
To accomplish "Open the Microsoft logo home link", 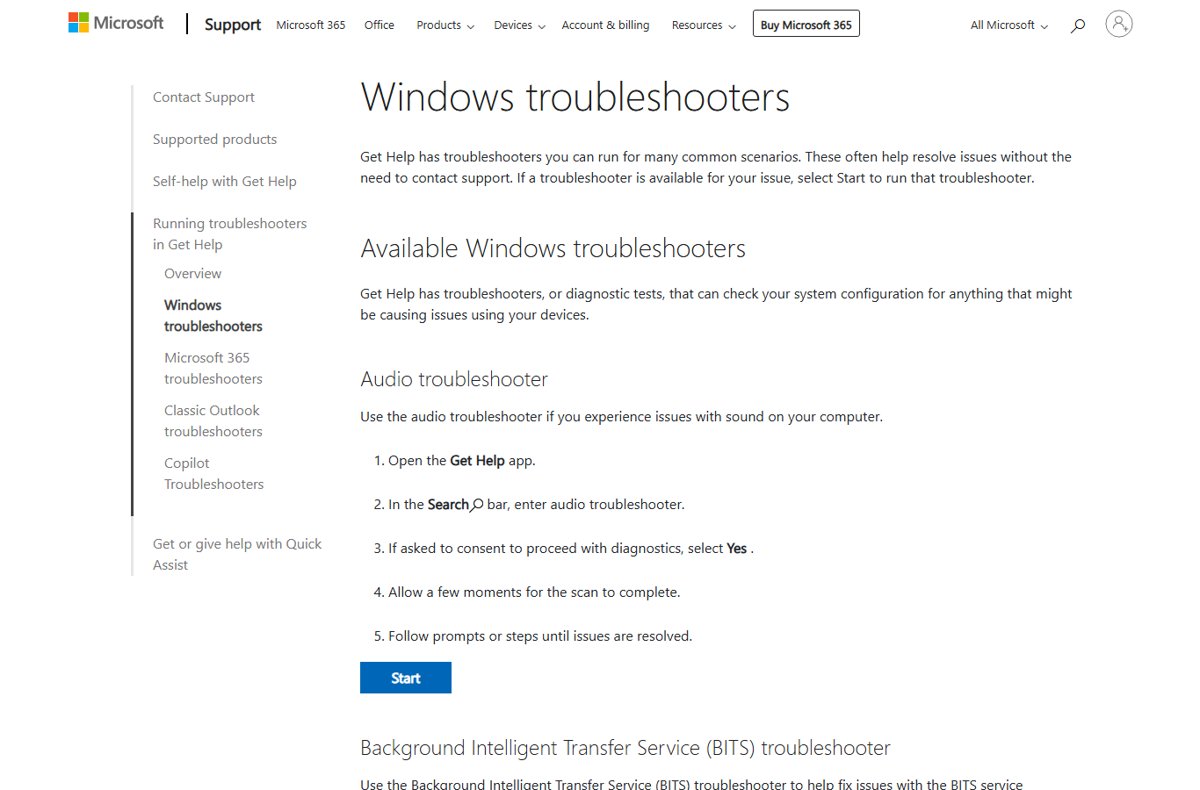I will tap(116, 23).
